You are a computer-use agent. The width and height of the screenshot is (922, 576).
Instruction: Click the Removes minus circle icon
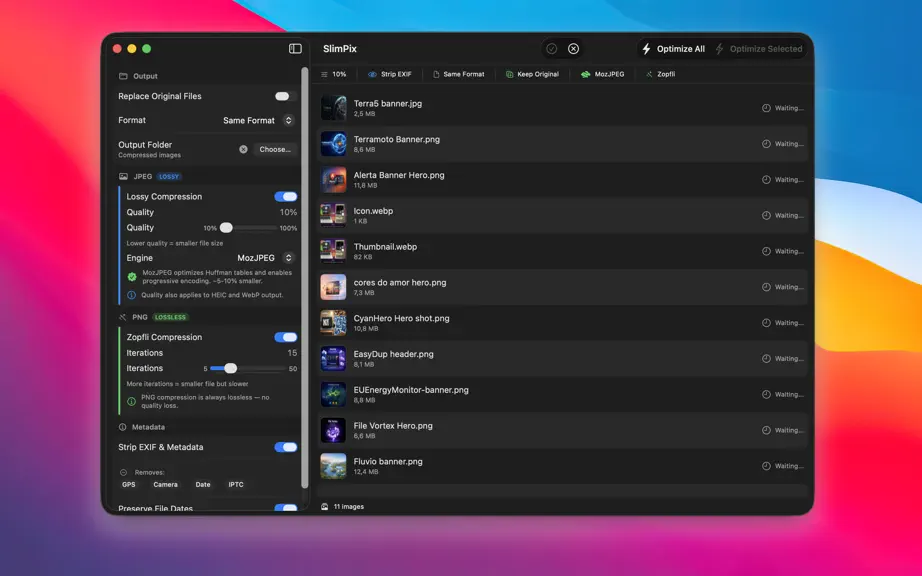click(123, 473)
